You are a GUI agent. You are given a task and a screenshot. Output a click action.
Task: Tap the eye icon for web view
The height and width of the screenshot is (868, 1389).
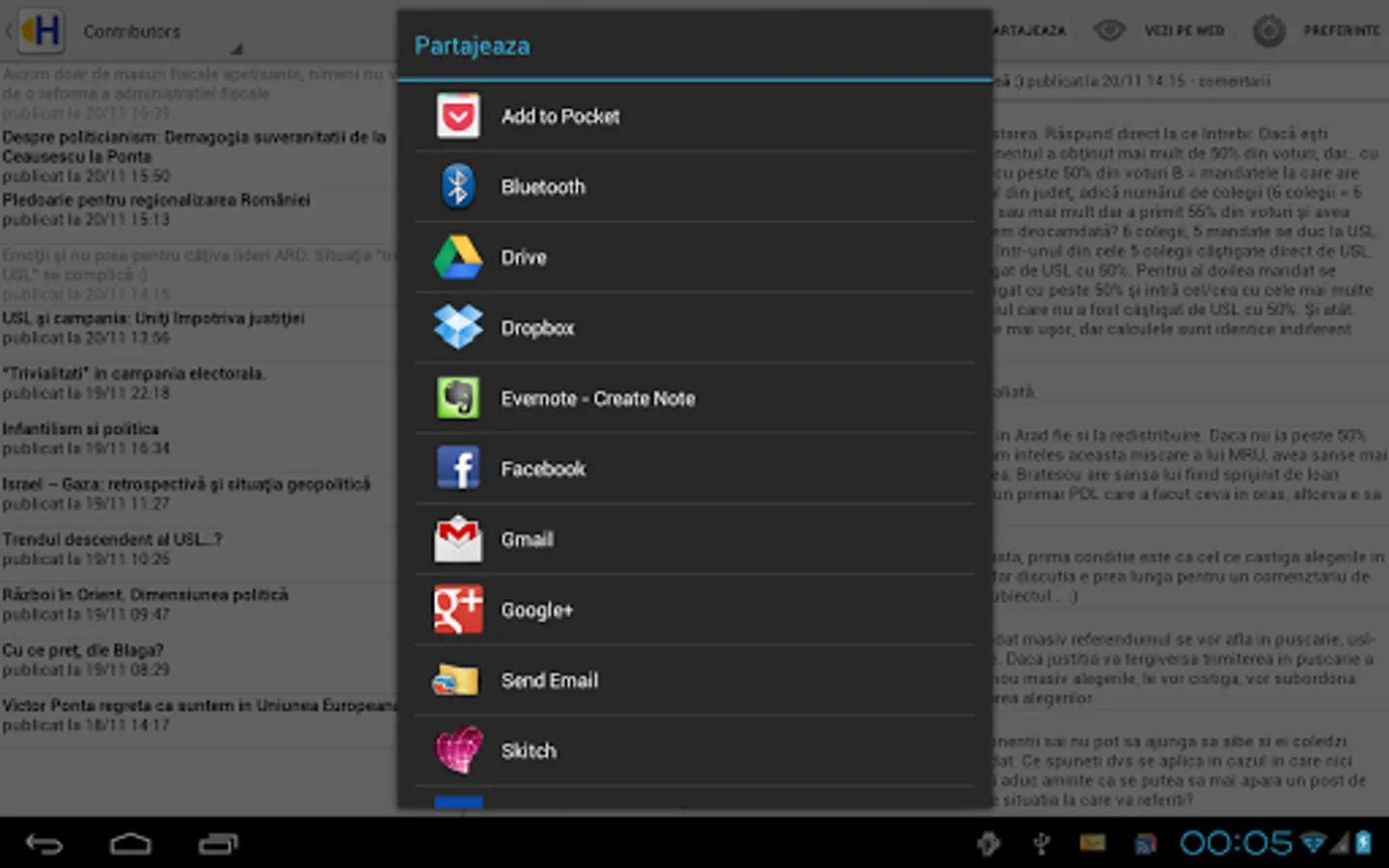pos(1109,31)
